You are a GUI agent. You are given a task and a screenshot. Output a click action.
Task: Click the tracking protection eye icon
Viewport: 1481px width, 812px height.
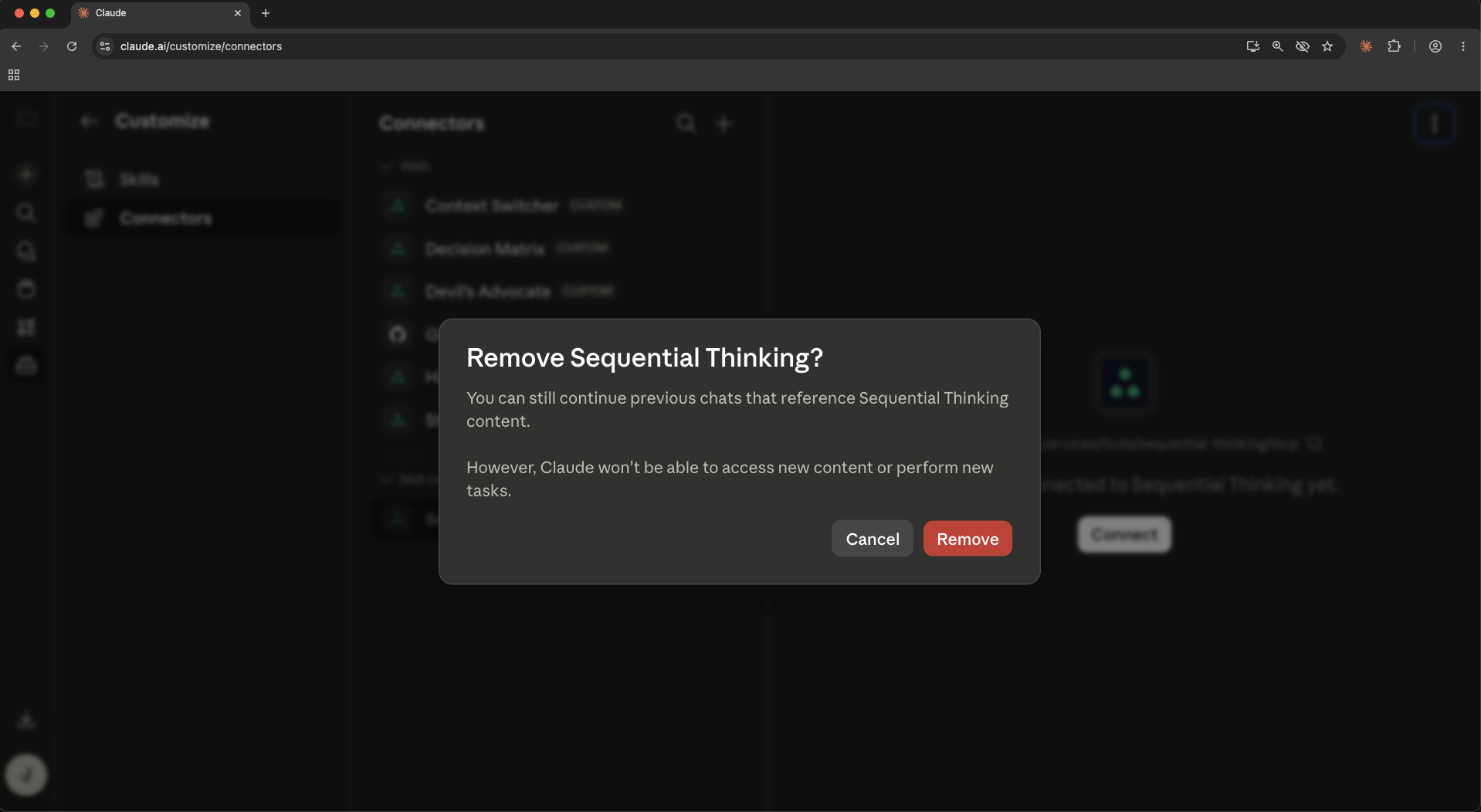click(1303, 46)
